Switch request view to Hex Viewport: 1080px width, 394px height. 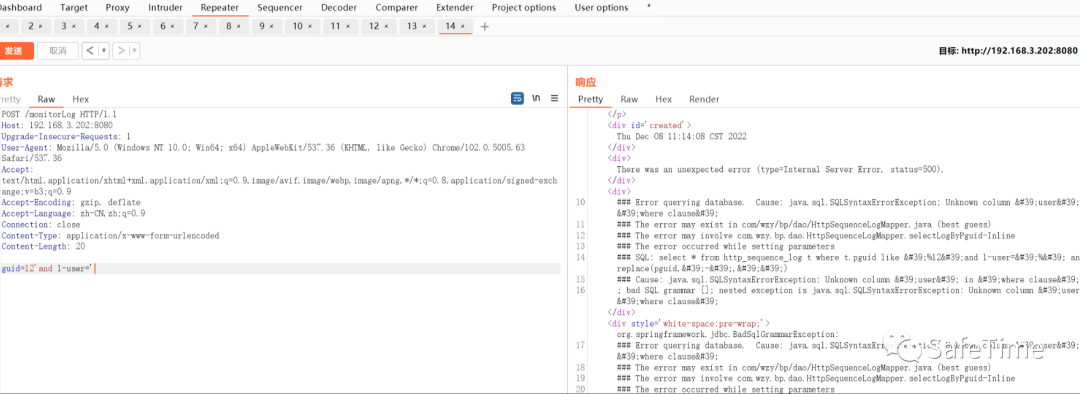point(81,99)
